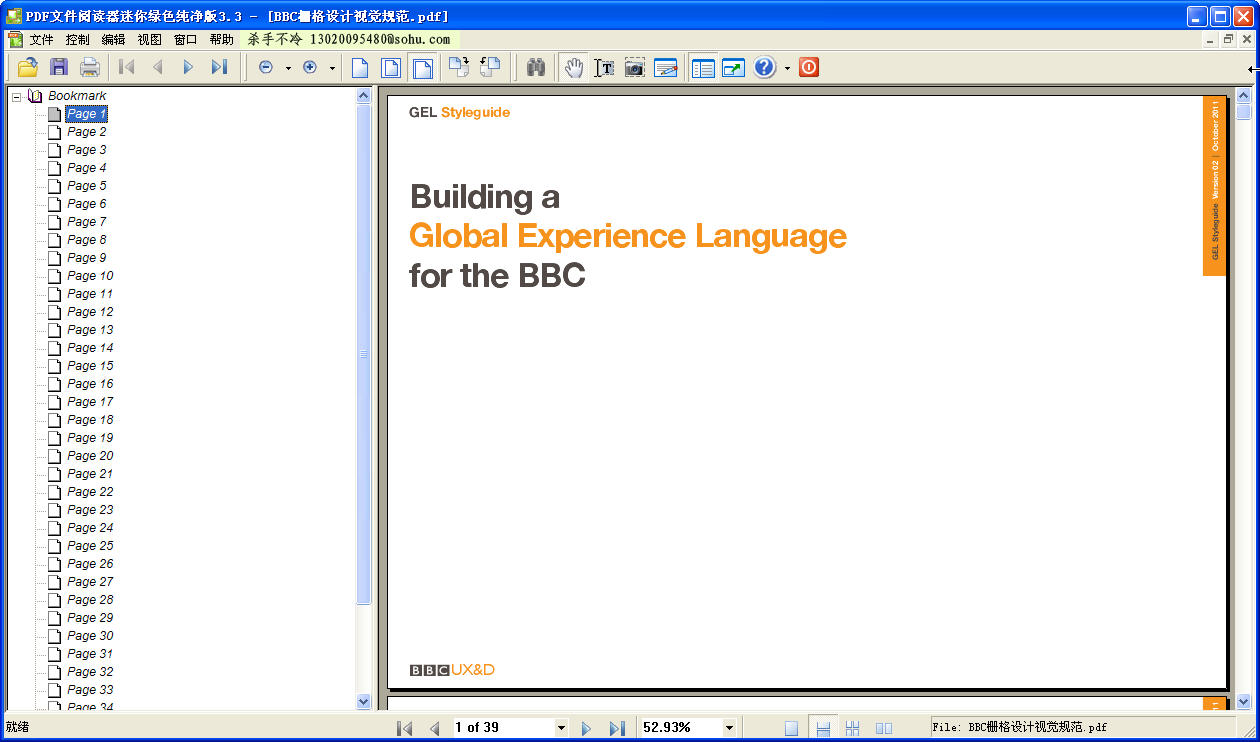Click the red power exit icon

pyautogui.click(x=809, y=67)
